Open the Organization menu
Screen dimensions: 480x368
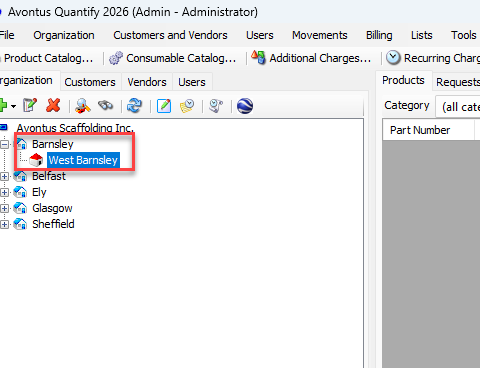point(64,35)
